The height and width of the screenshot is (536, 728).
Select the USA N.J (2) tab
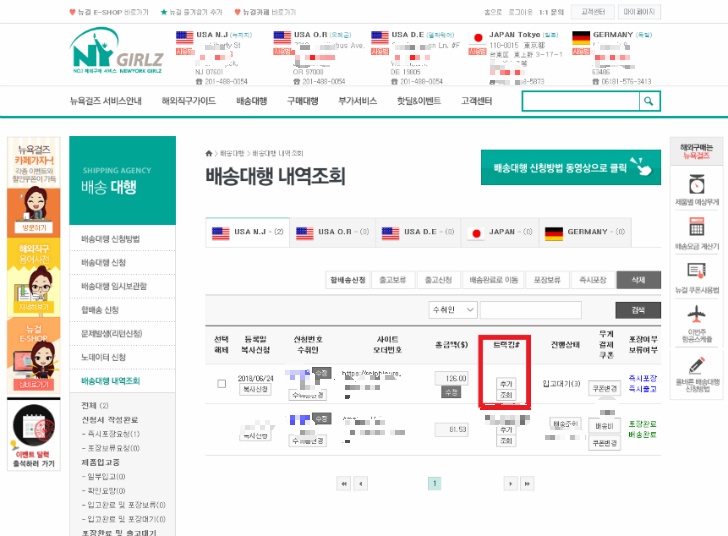(x=247, y=232)
